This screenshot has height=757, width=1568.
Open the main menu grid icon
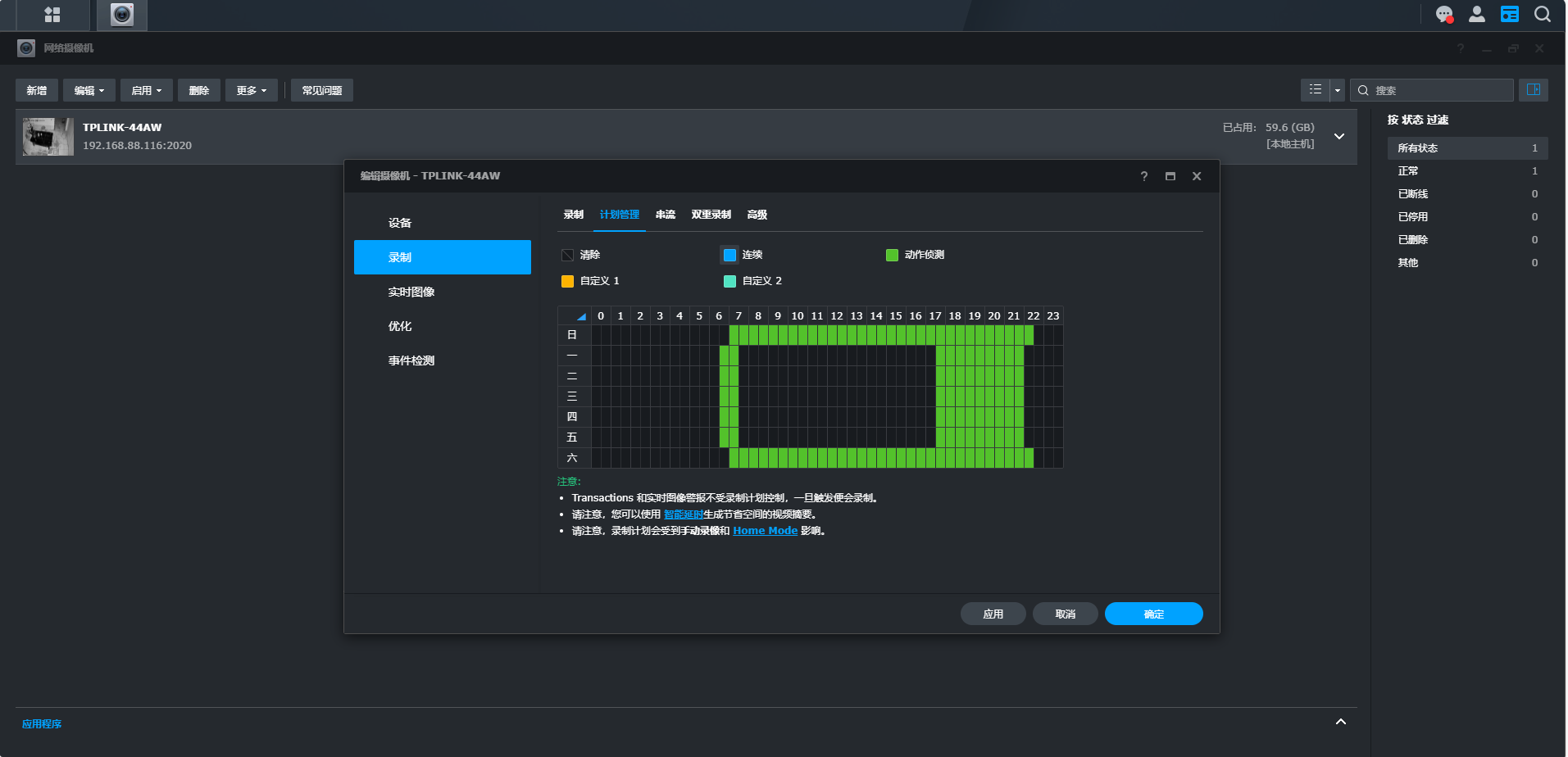52,15
